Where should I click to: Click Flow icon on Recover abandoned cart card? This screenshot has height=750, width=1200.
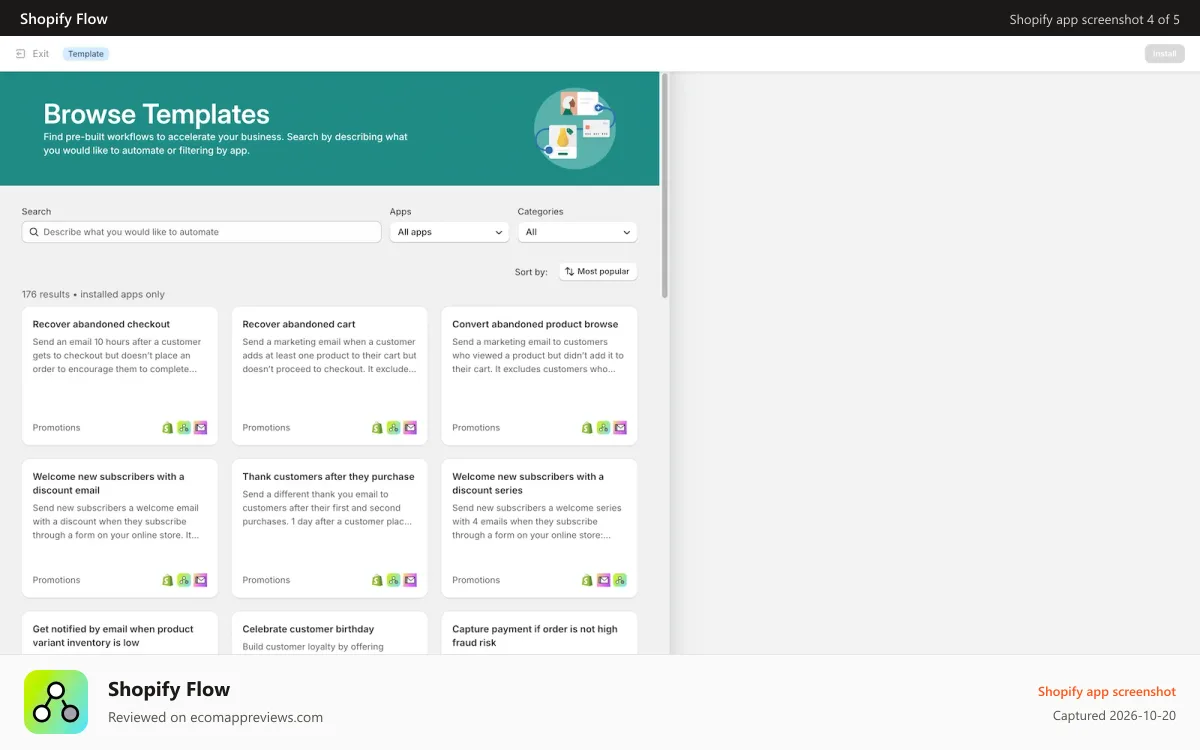click(394, 428)
